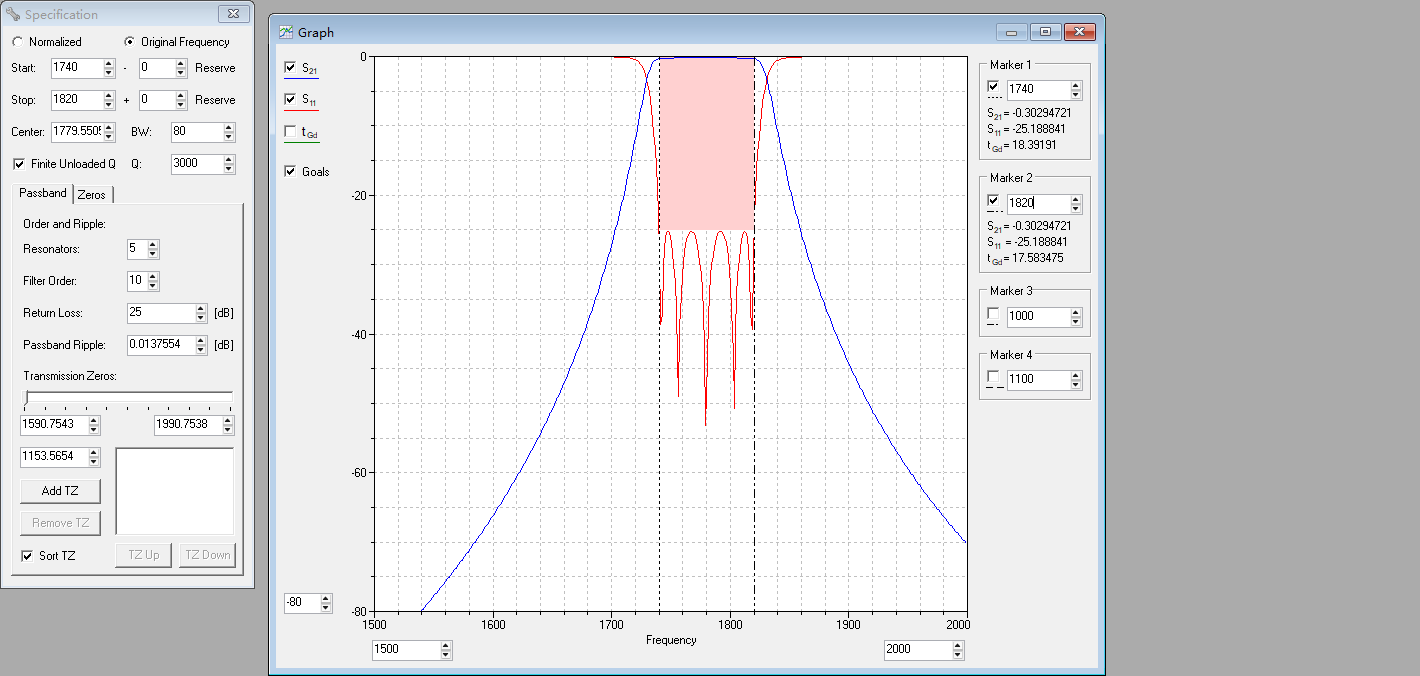Image resolution: width=1420 pixels, height=676 pixels.
Task: Click the transmission zero field 1153.5654
Action: pyautogui.click(x=54, y=457)
